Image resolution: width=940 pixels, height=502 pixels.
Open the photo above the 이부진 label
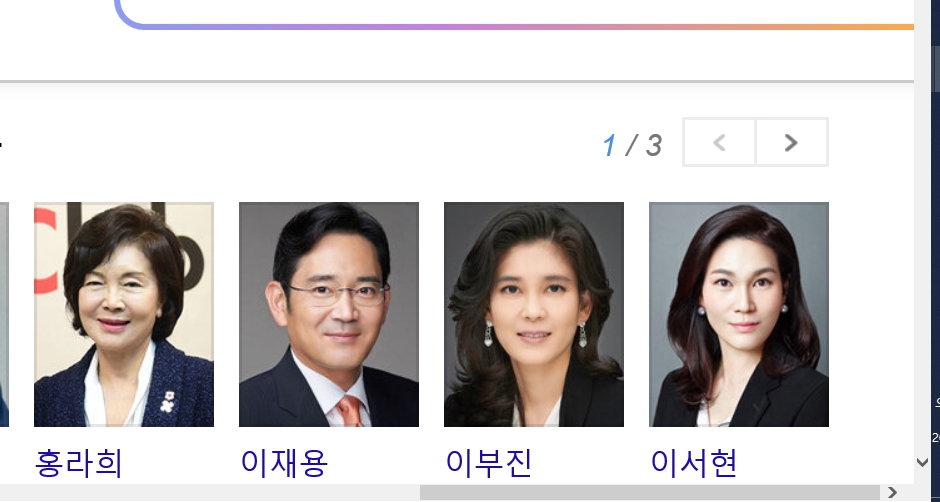tap(534, 314)
